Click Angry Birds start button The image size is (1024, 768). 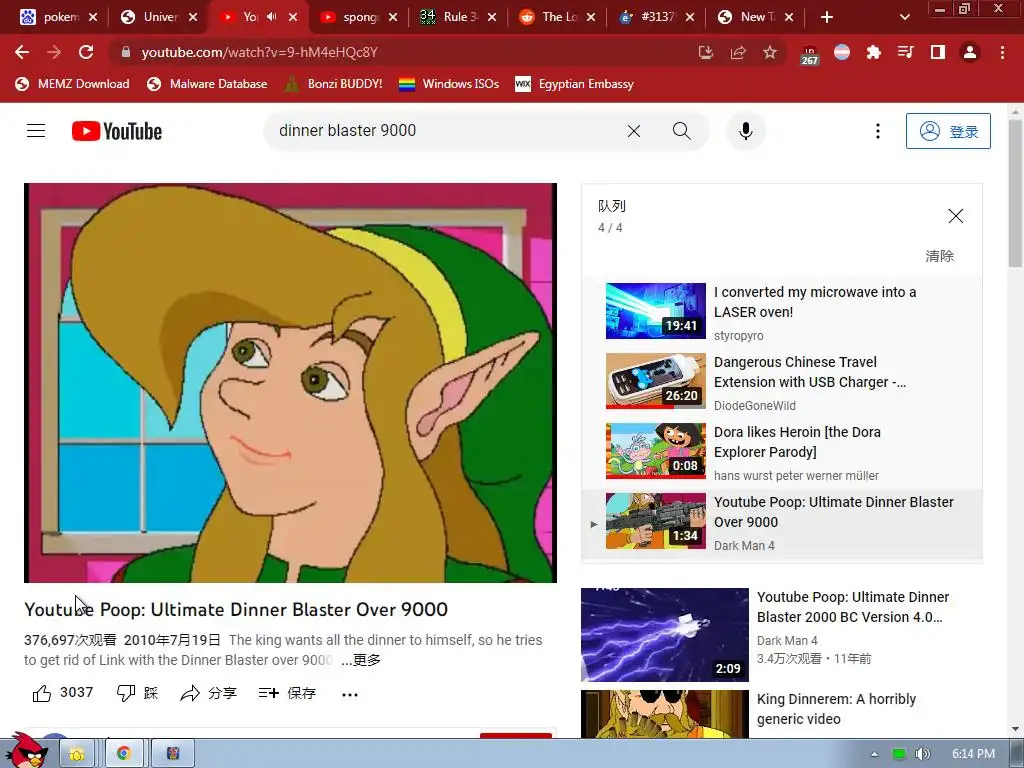(26, 751)
